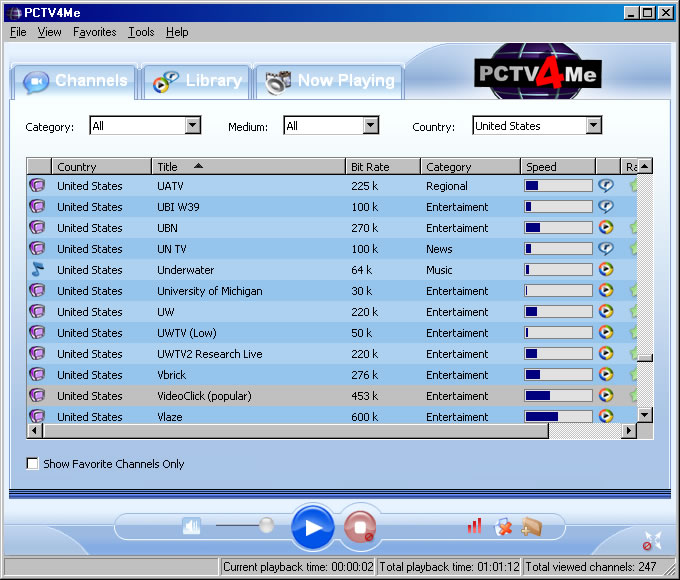The width and height of the screenshot is (680, 580).
Task: Click the Media Player icon on the UWTV (Low) row
Action: (606, 332)
